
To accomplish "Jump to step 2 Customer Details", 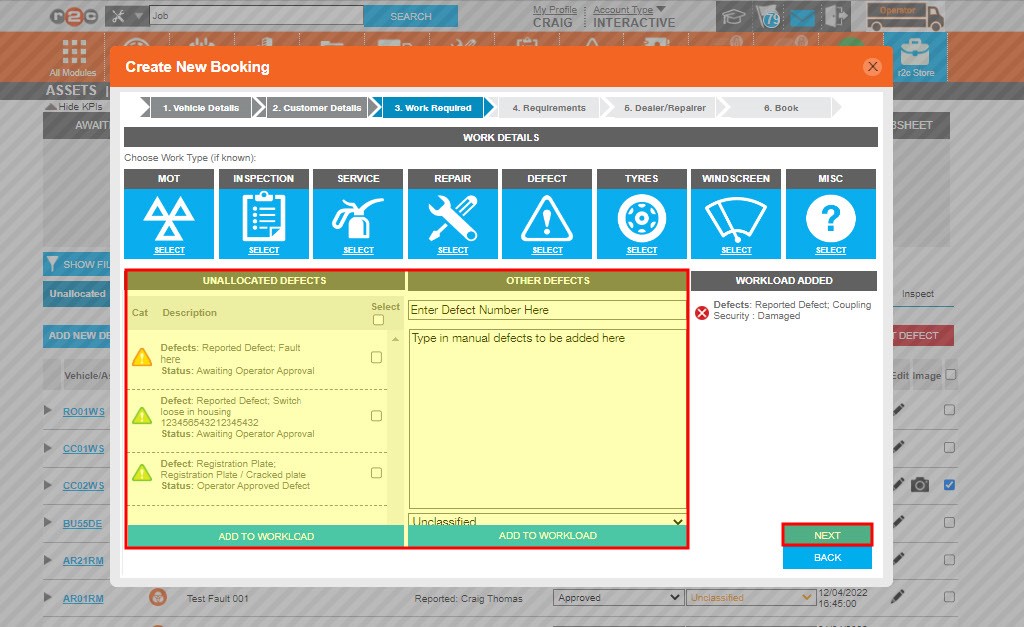I will tap(316, 108).
